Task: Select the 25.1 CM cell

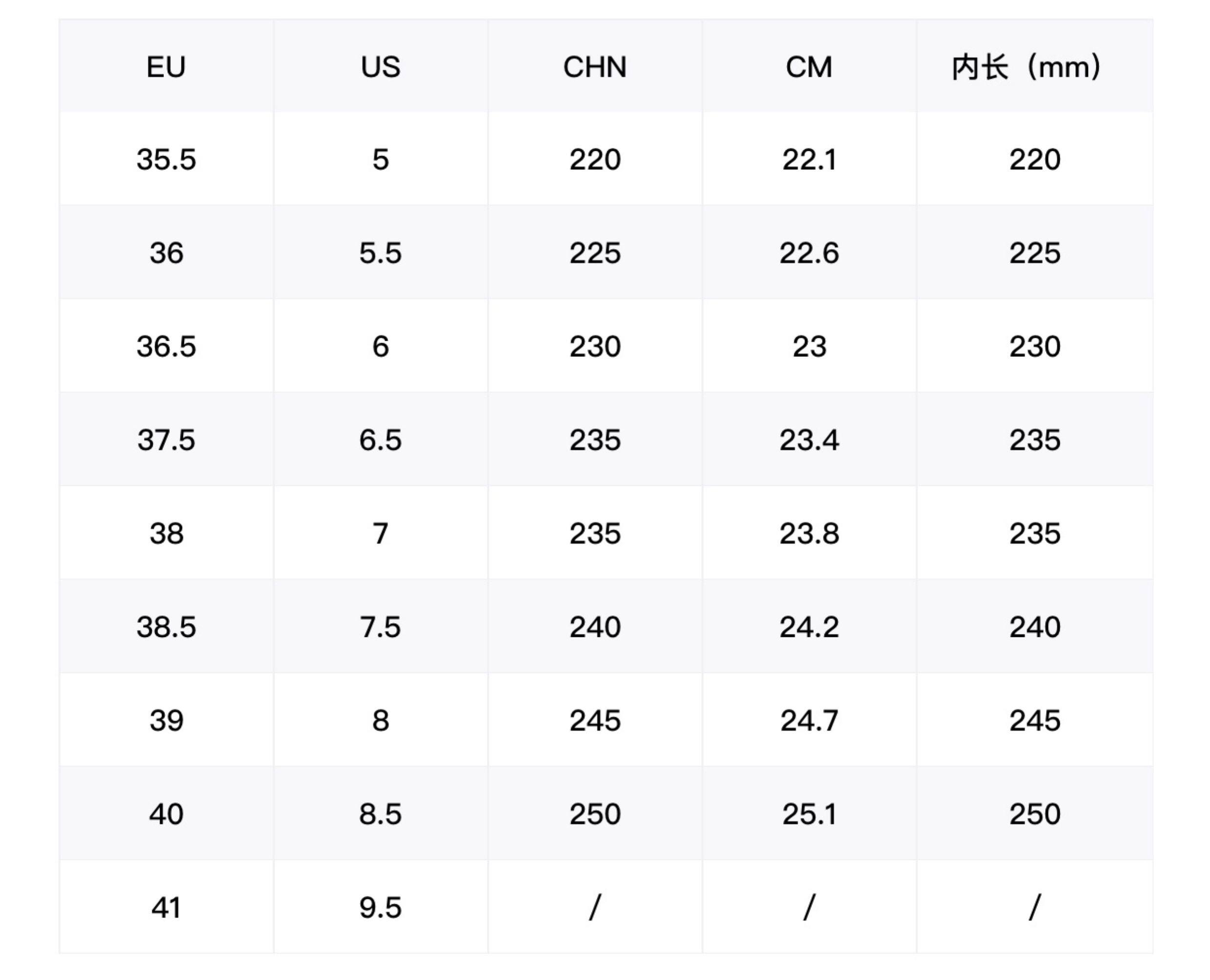Action: (809, 814)
